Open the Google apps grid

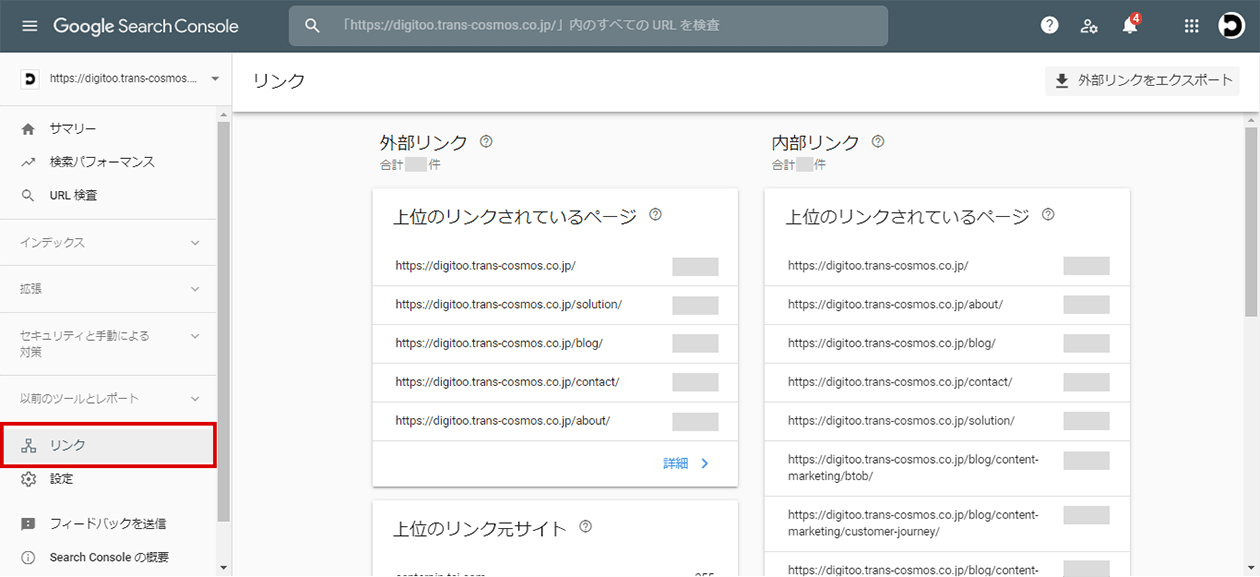click(x=1191, y=26)
